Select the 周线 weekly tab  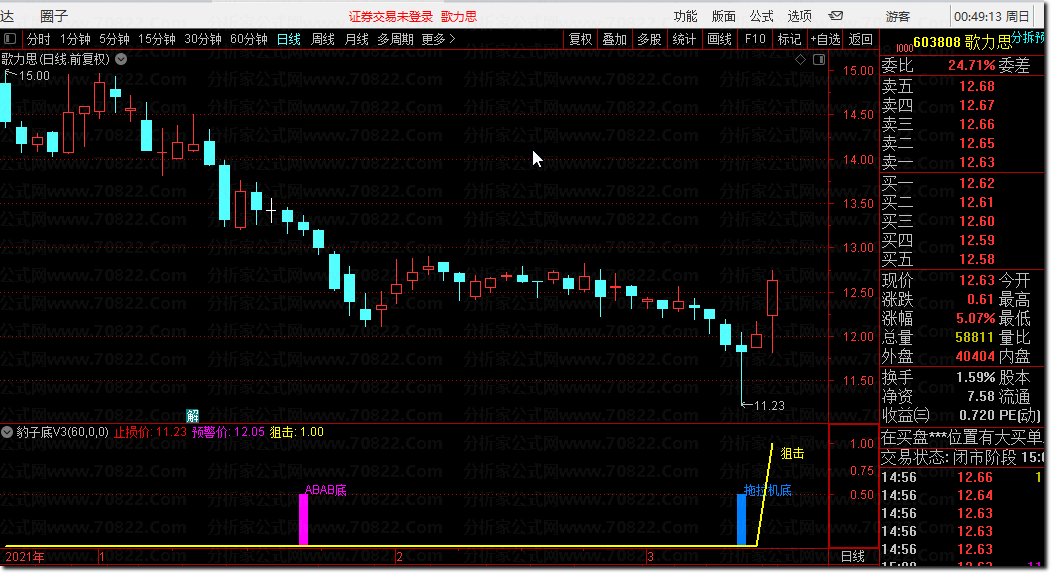tap(323, 39)
